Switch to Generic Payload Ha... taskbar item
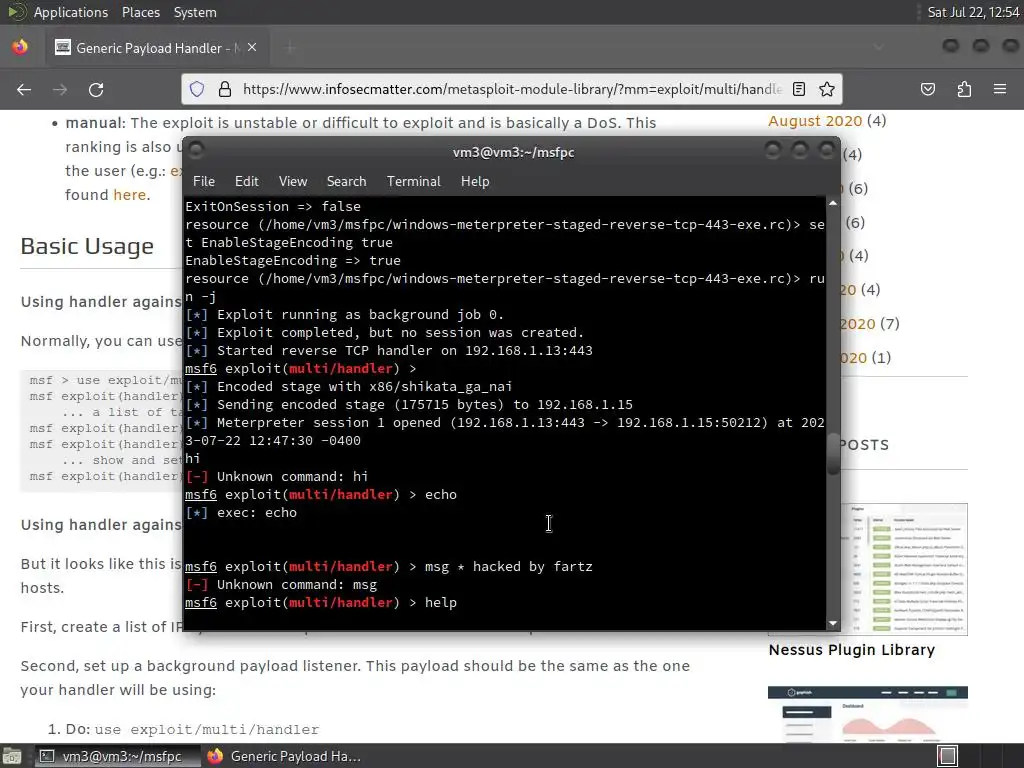This screenshot has width=1024, height=768. coord(284,756)
